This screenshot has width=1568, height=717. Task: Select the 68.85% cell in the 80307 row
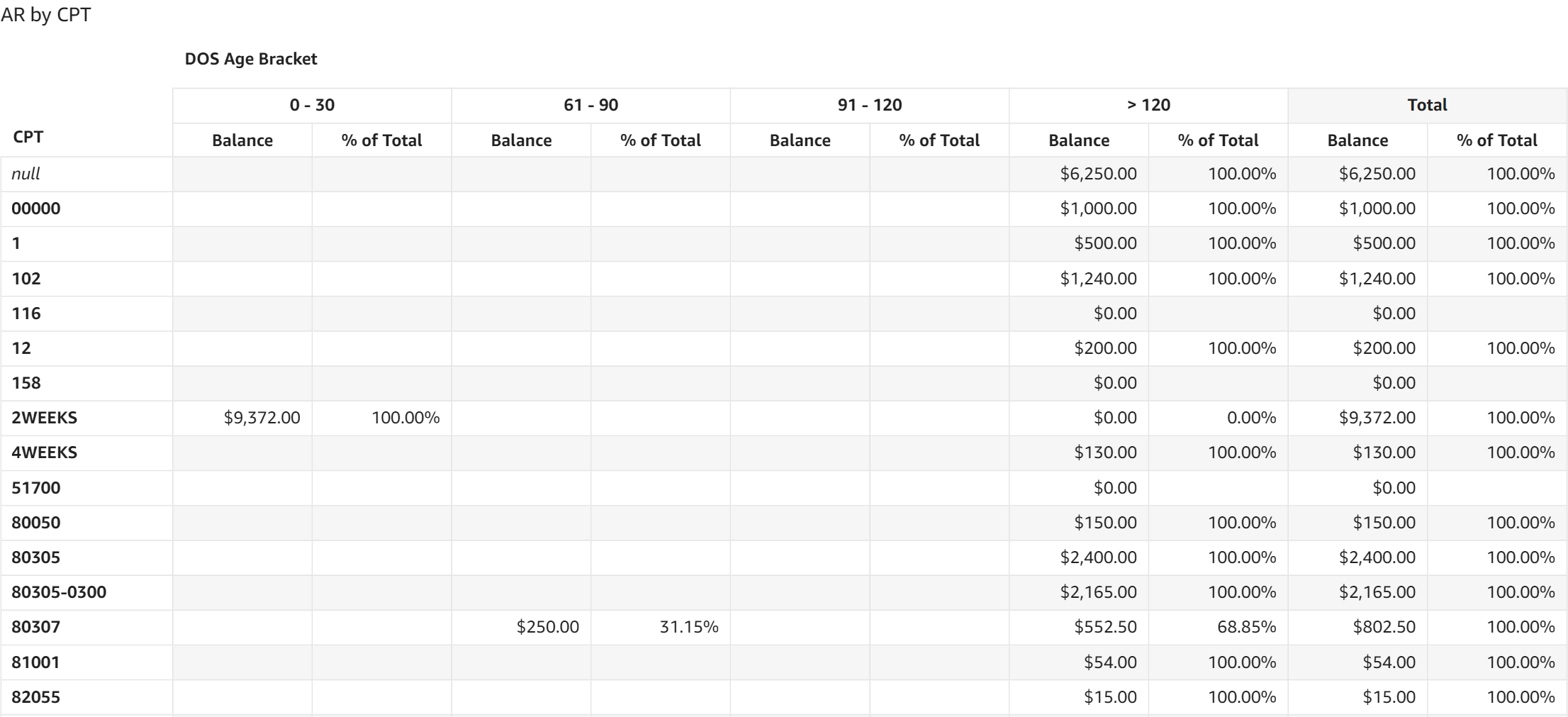(x=1246, y=627)
